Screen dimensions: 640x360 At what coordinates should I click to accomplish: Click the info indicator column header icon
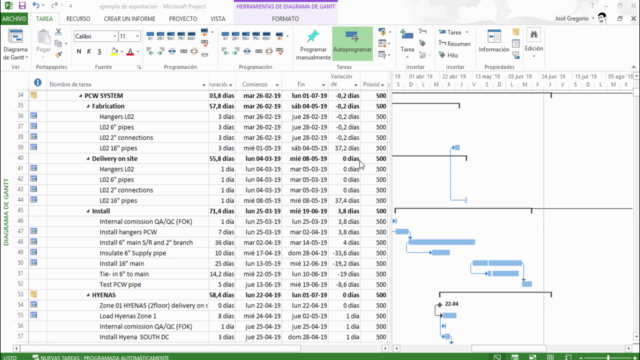point(38,82)
